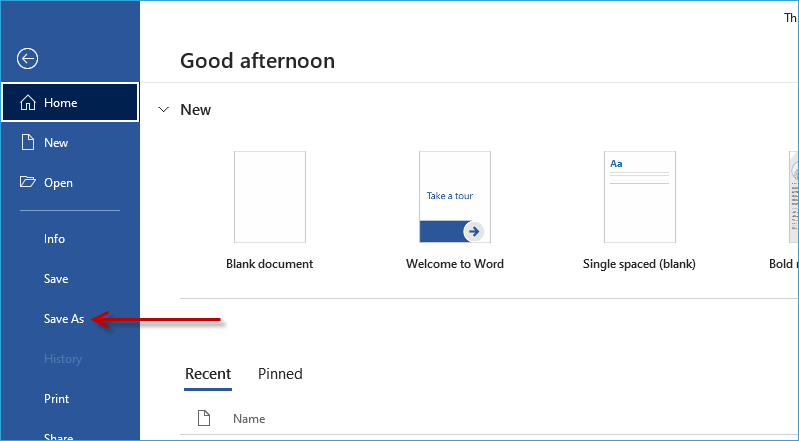Click the back arrow circle icon
This screenshot has height=441, width=799.
click(27, 59)
